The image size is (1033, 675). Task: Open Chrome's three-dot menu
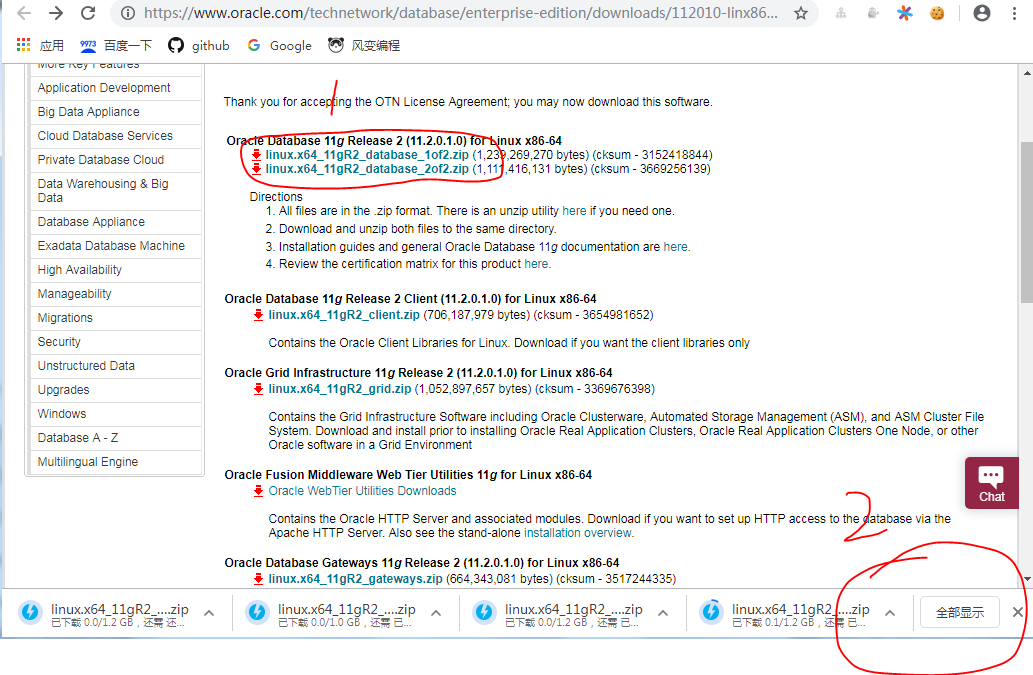click(1014, 13)
